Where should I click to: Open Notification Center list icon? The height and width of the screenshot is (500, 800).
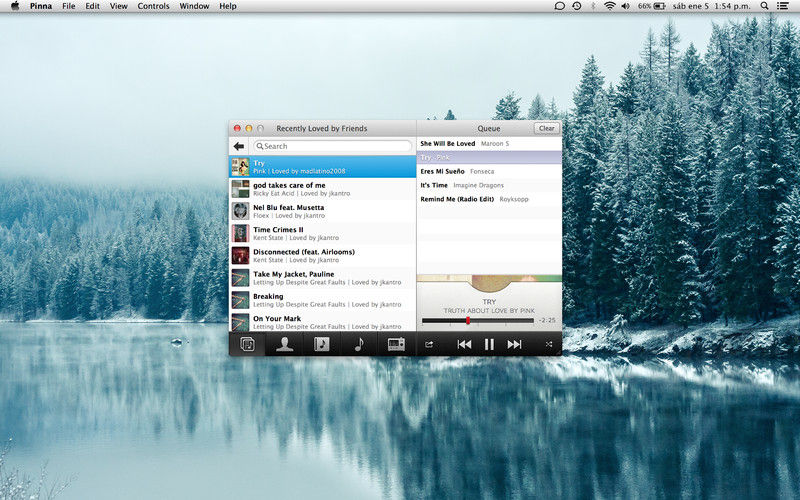(x=782, y=6)
